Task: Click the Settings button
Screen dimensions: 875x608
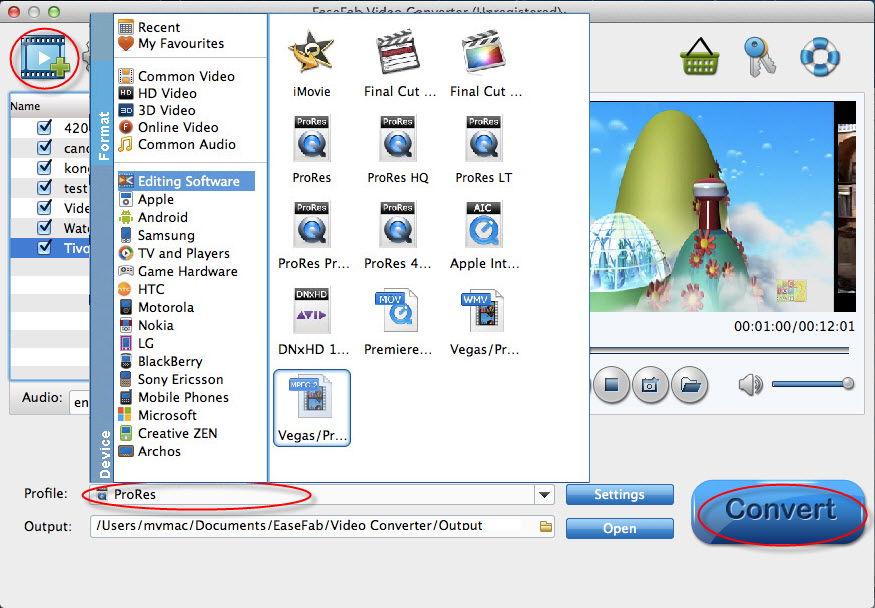Action: coord(619,494)
